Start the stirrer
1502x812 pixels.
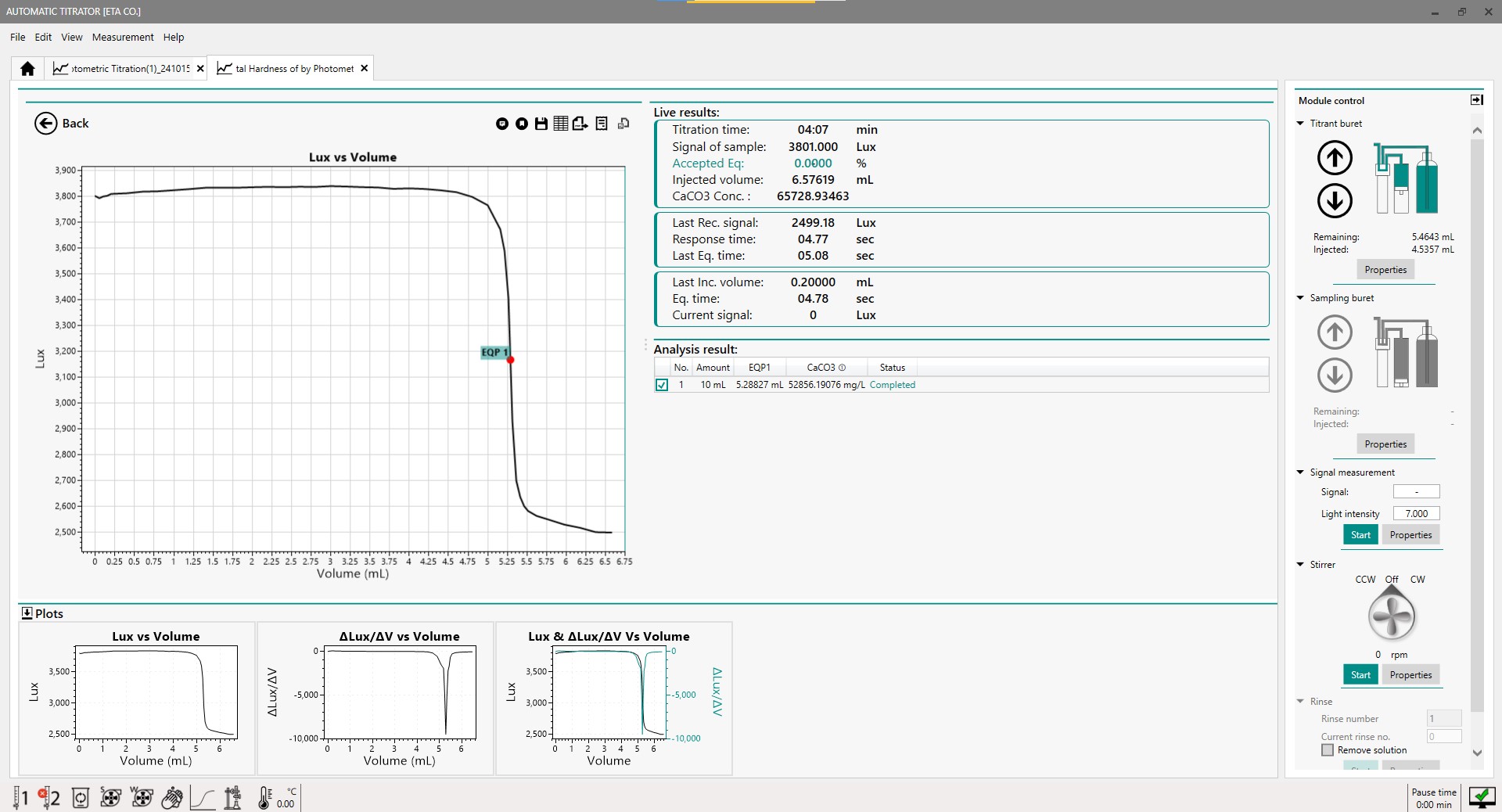(1360, 675)
